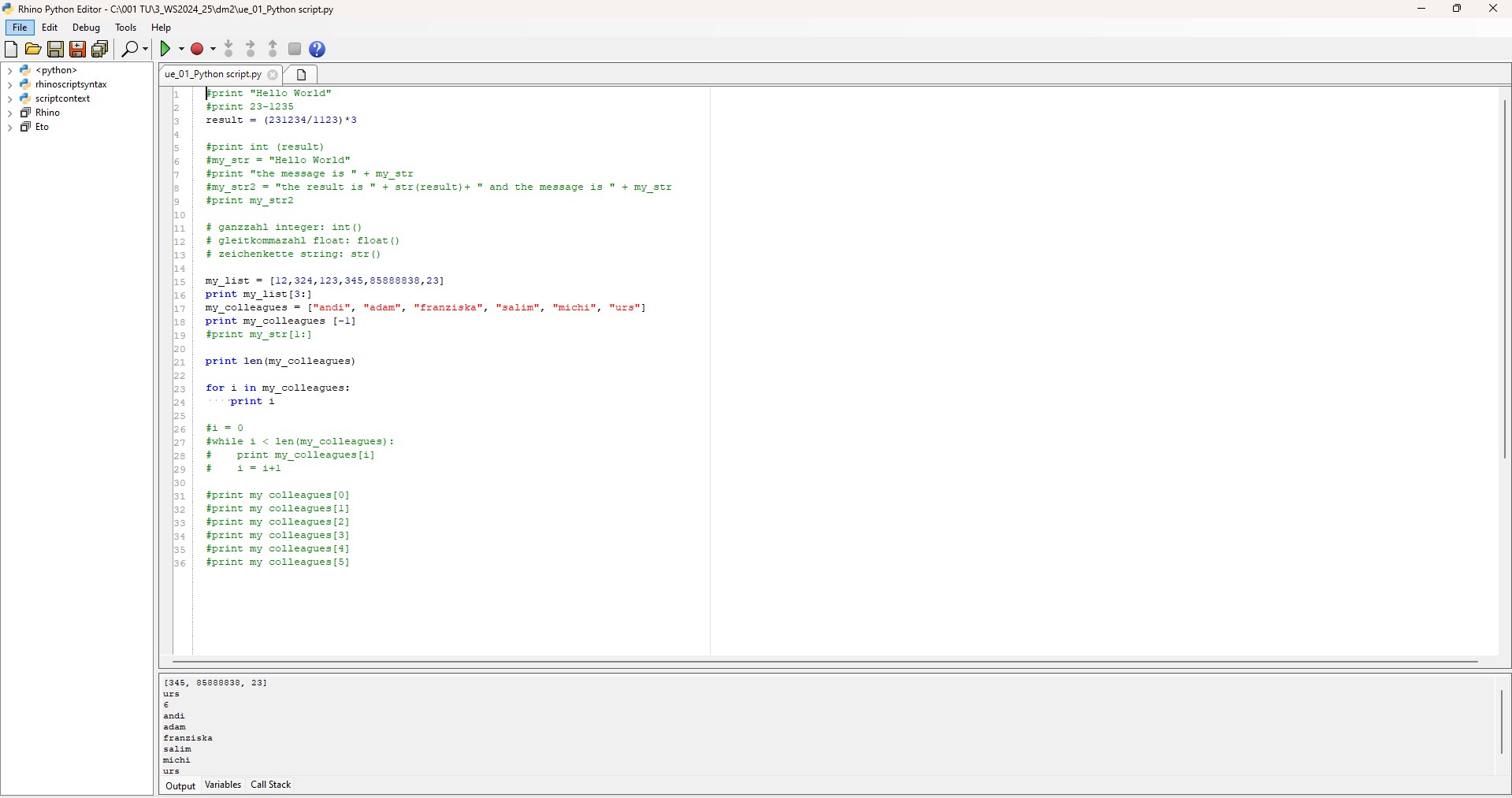Close the ue_01_Python script.py tab
1512x798 pixels.
click(x=273, y=75)
